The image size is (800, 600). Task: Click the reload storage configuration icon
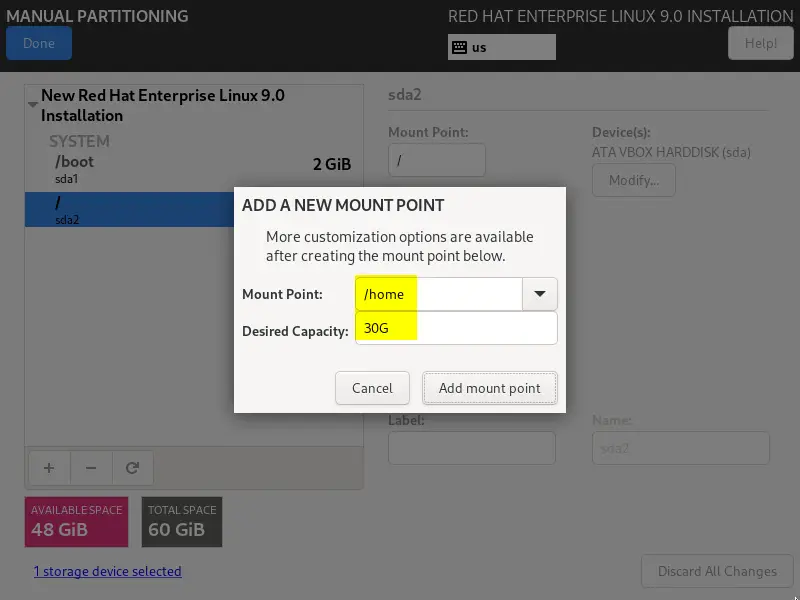(x=133, y=468)
